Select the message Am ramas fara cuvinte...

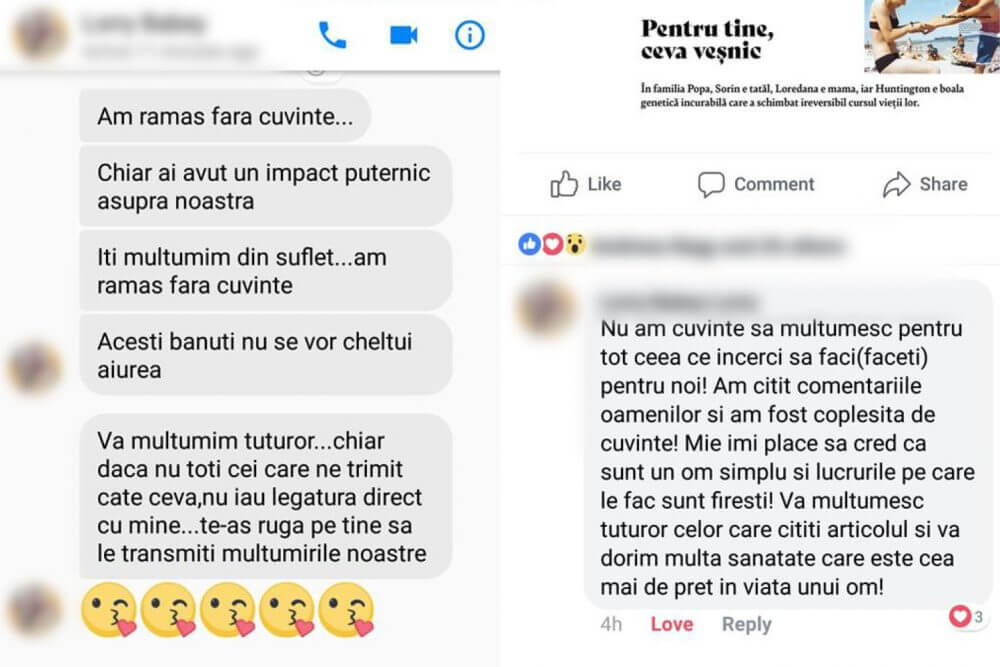(224, 116)
